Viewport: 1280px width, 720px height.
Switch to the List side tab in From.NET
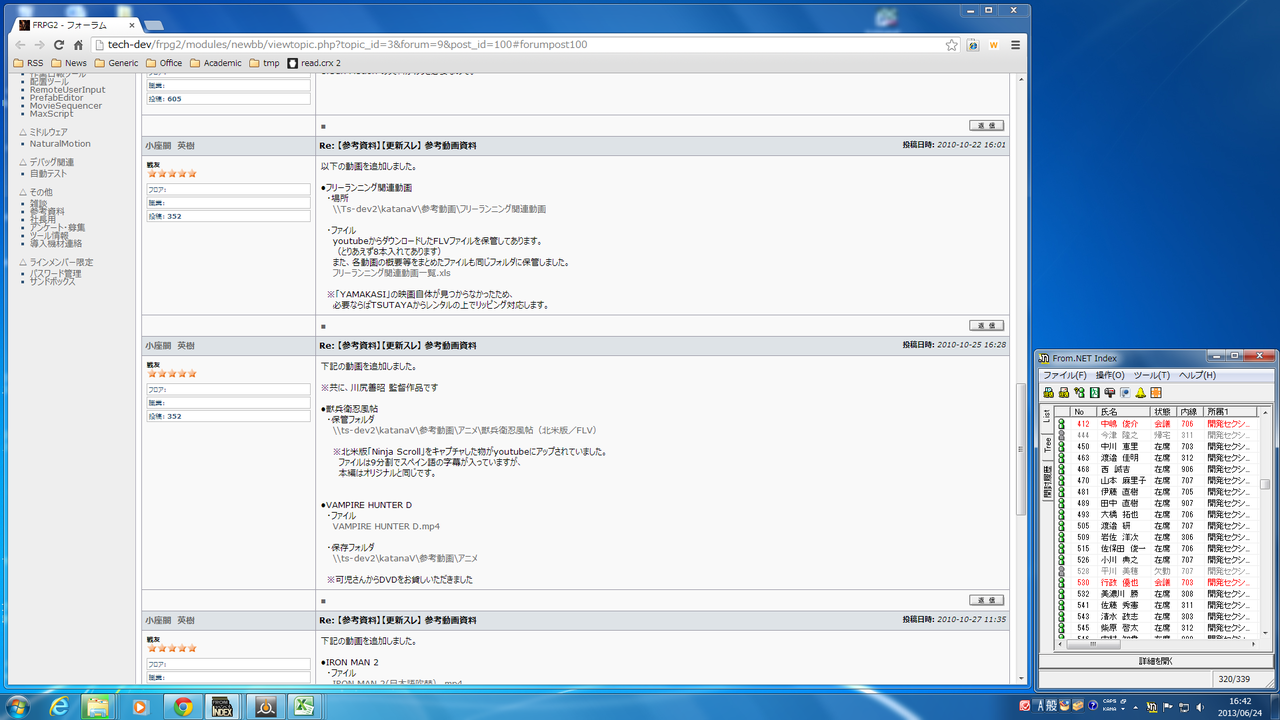point(1047,416)
